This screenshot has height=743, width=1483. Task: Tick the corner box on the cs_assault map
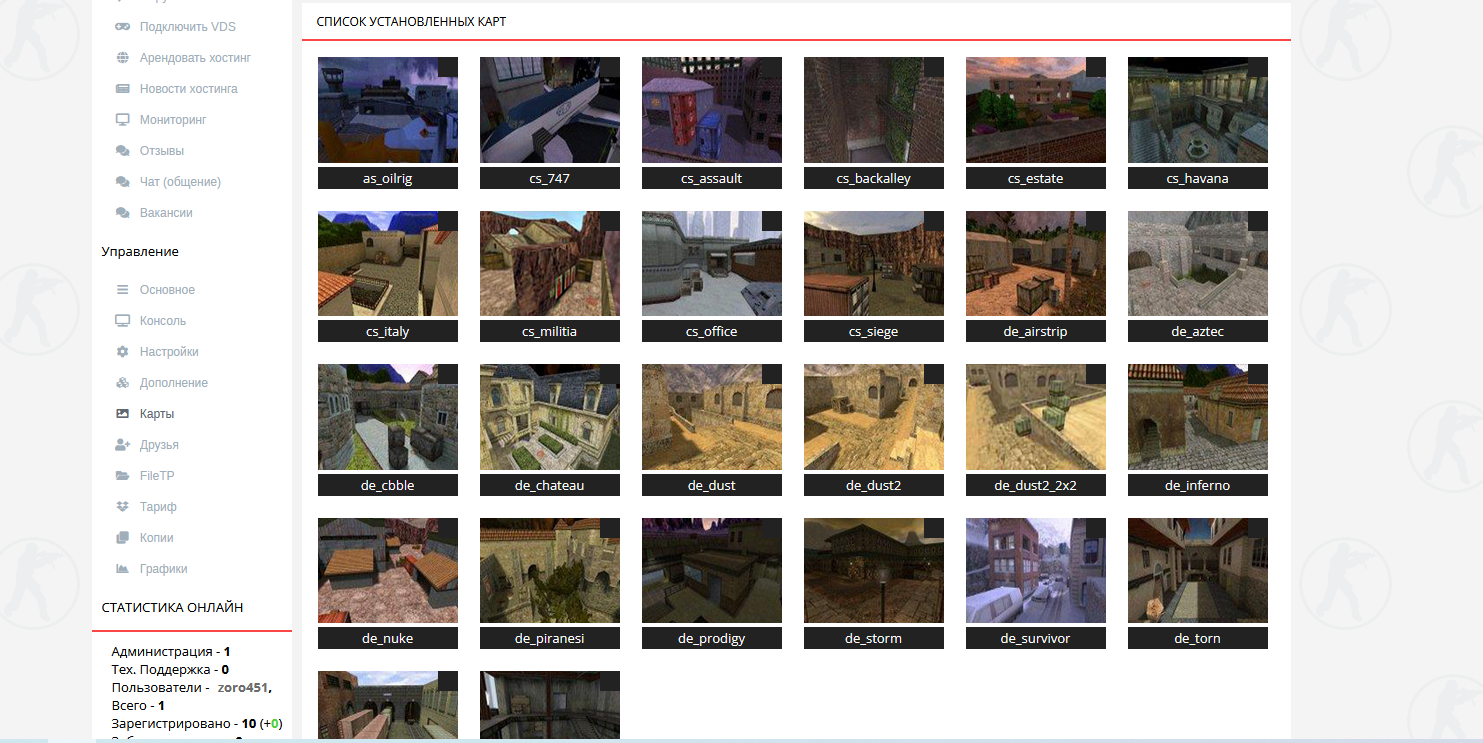(x=772, y=67)
